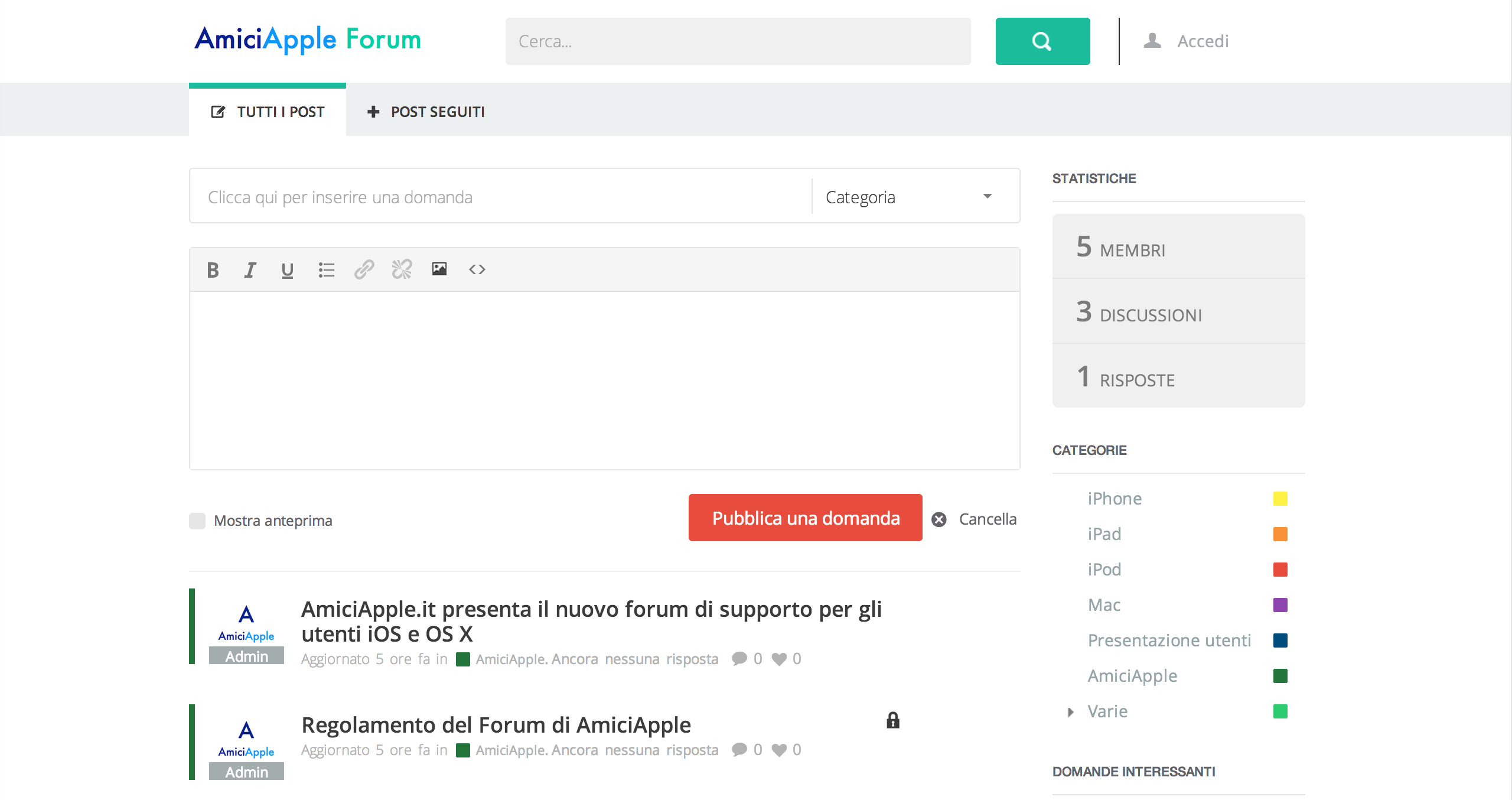Switch to code view with the brackets icon
This screenshot has height=800, width=1512.
(477, 269)
